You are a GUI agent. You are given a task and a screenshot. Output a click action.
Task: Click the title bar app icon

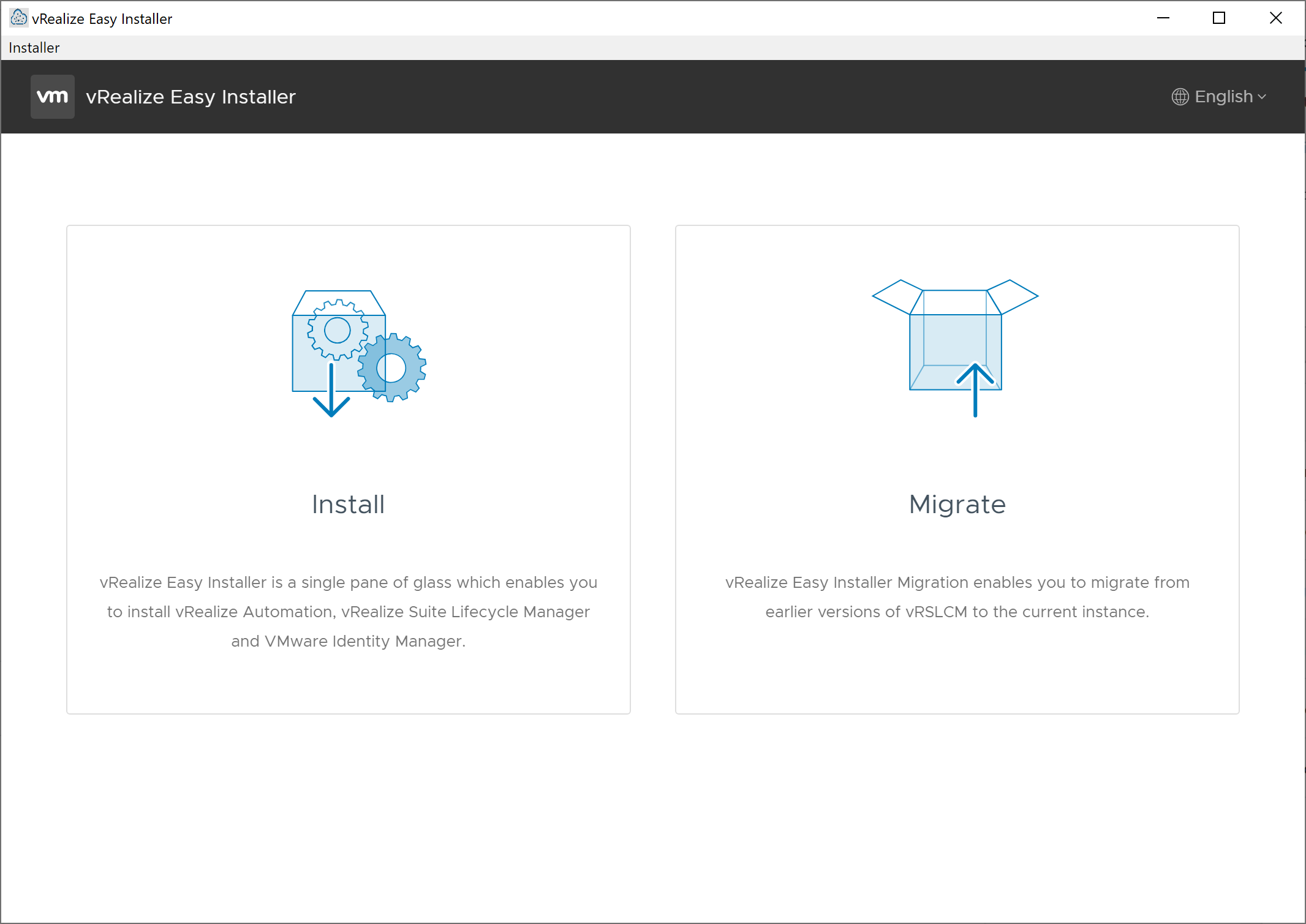[18, 18]
